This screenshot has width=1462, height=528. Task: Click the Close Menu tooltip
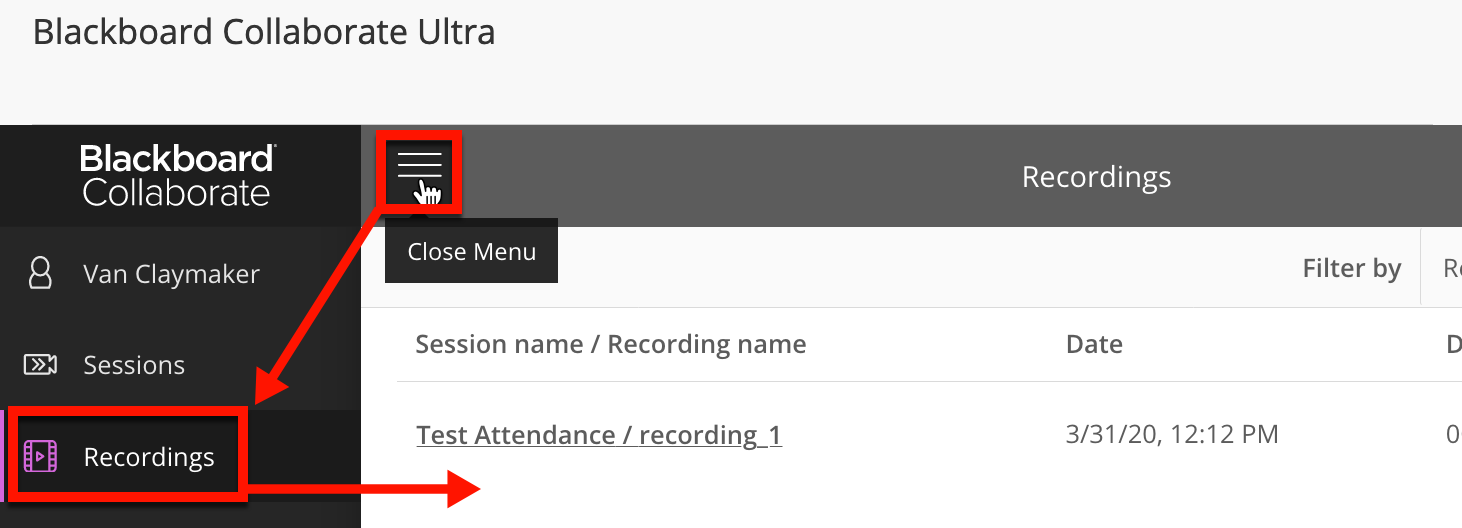(471, 251)
